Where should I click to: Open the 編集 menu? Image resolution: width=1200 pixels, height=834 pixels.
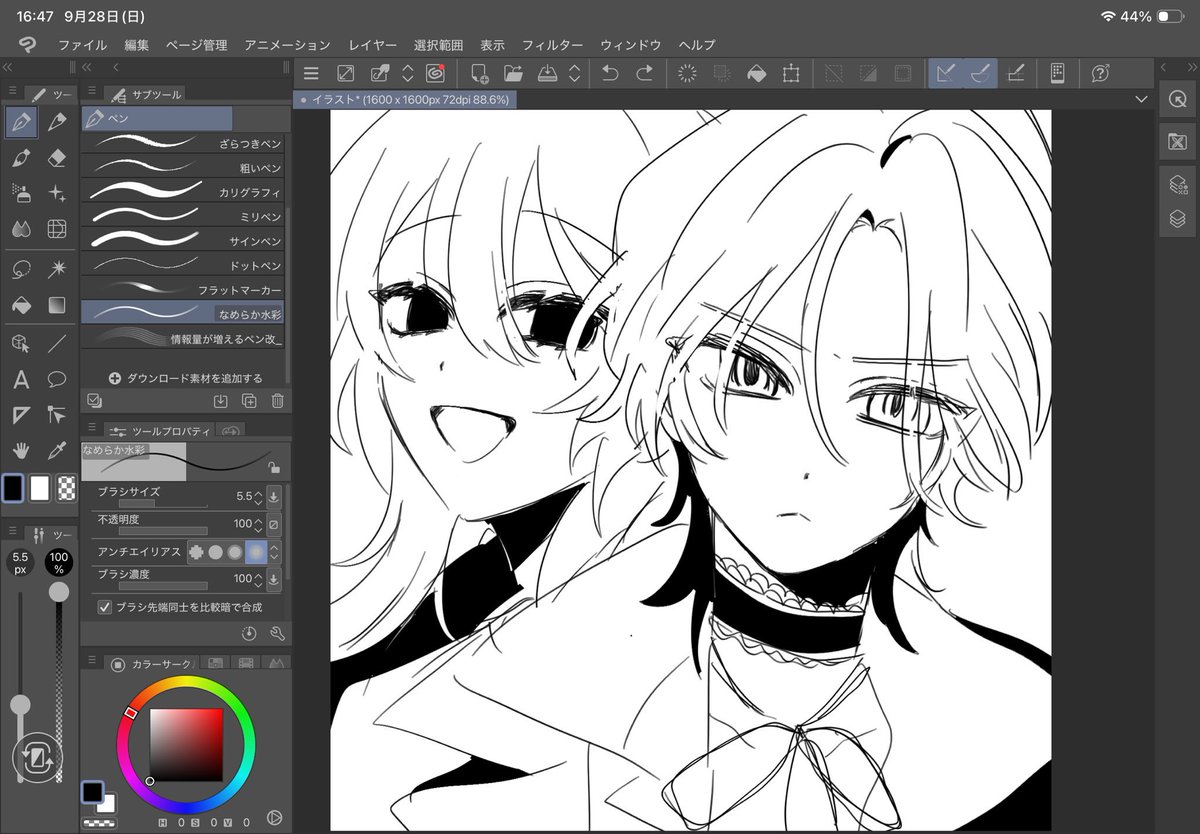(137, 45)
